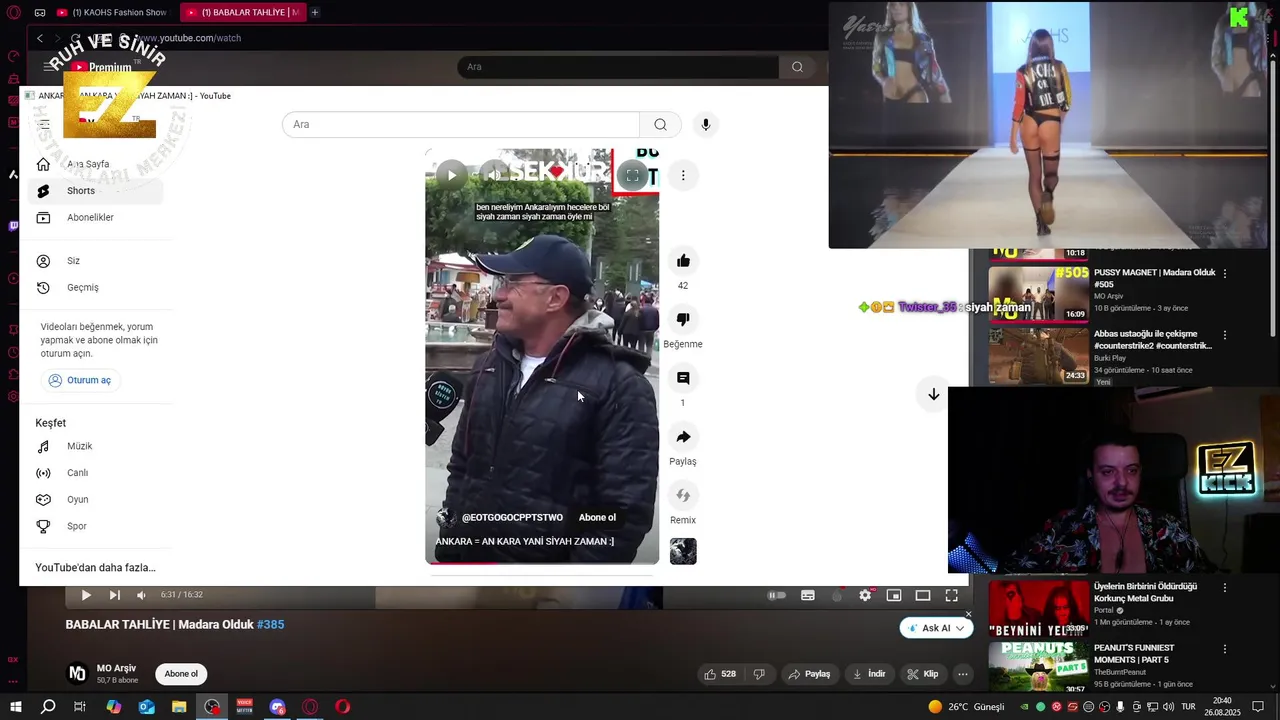This screenshot has height=720, width=1280.
Task: Open the MO Arşiv channel avatar
Action: coord(77,674)
